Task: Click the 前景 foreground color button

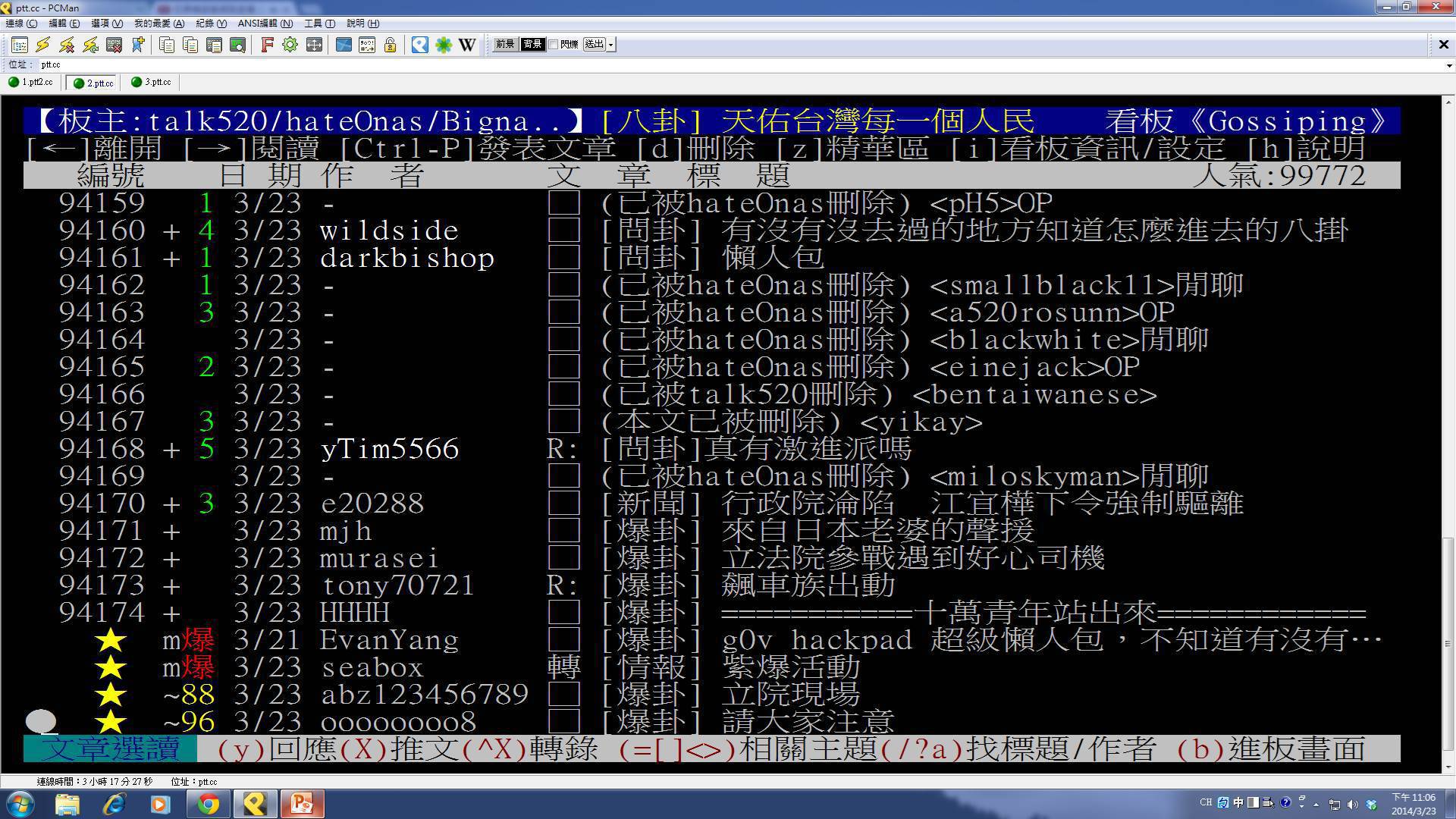Action: tap(504, 45)
